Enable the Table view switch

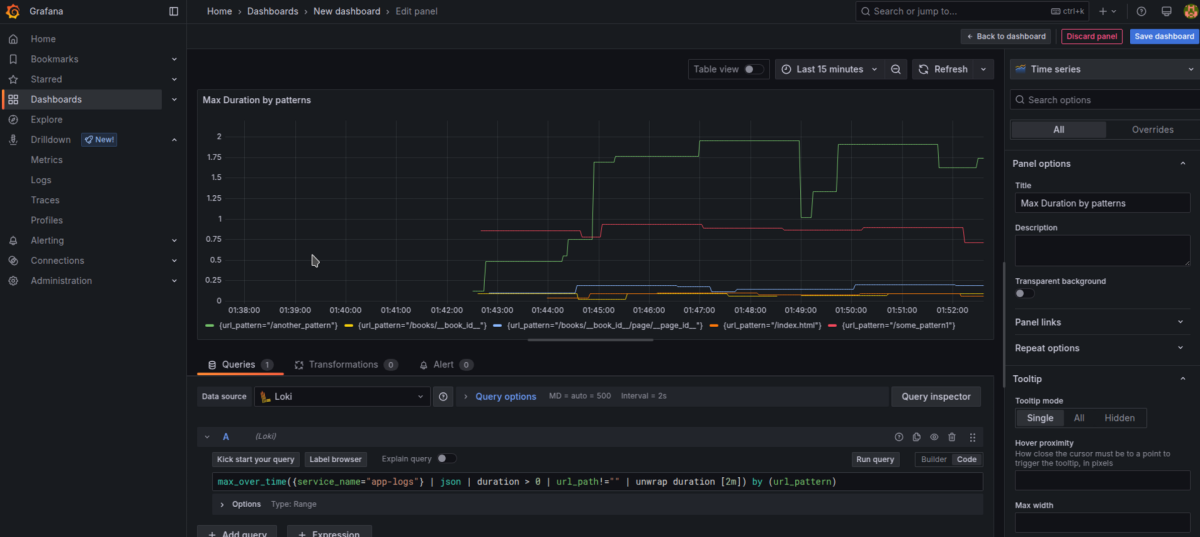[755, 69]
